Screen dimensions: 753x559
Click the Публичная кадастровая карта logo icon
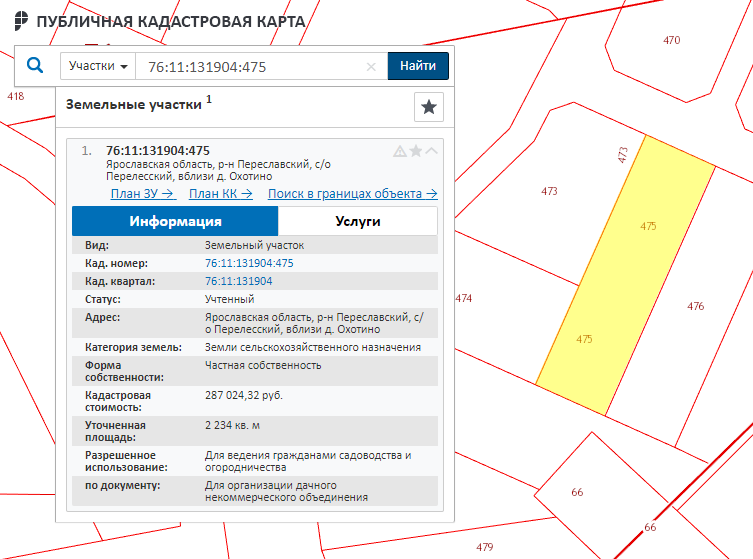tap(21, 21)
